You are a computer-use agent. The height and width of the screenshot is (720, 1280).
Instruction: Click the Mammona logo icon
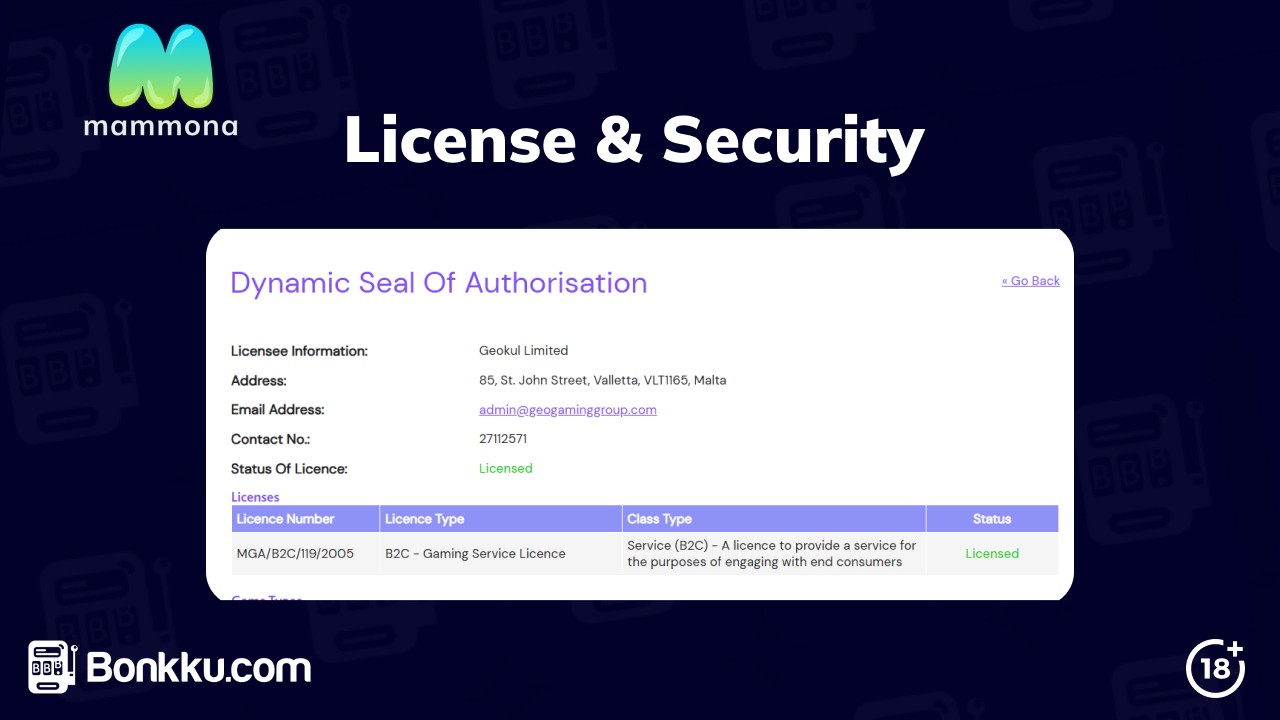coord(161,66)
